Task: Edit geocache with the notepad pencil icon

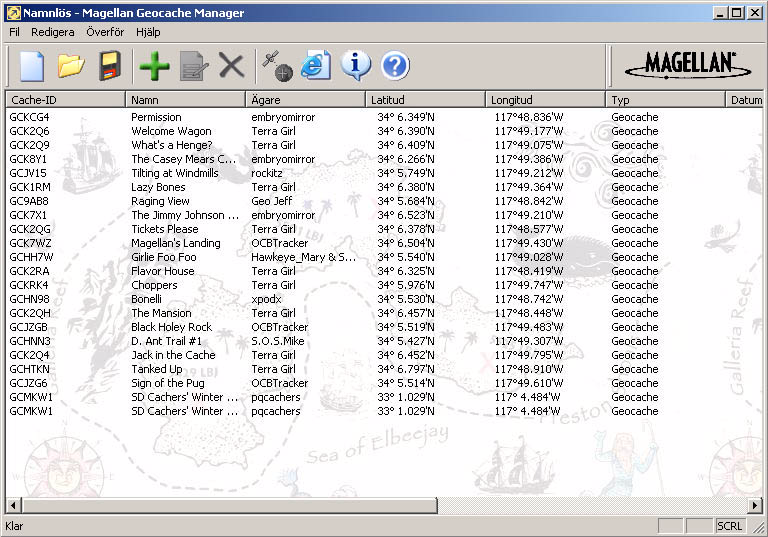Action: (193, 66)
